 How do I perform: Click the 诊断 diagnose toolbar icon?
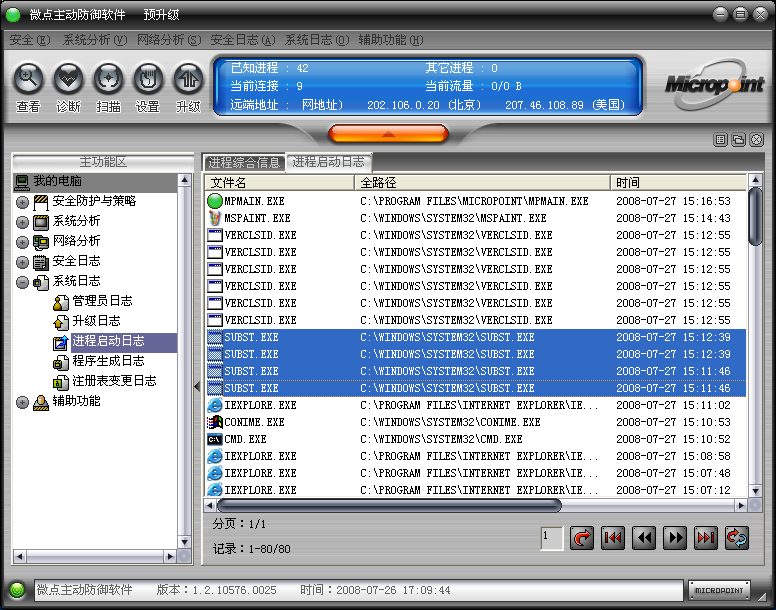click(68, 79)
